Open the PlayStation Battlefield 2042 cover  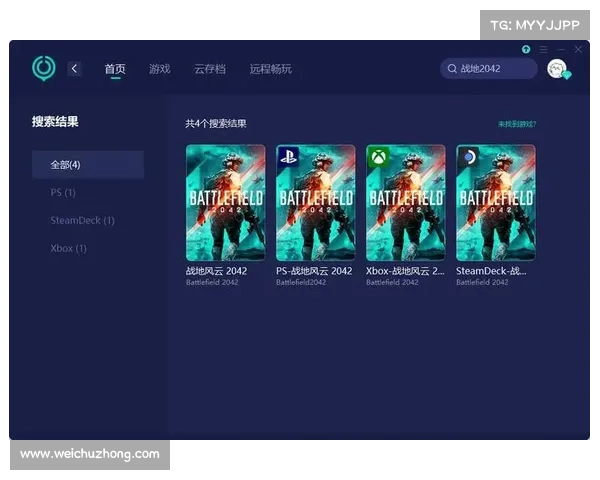(316, 203)
